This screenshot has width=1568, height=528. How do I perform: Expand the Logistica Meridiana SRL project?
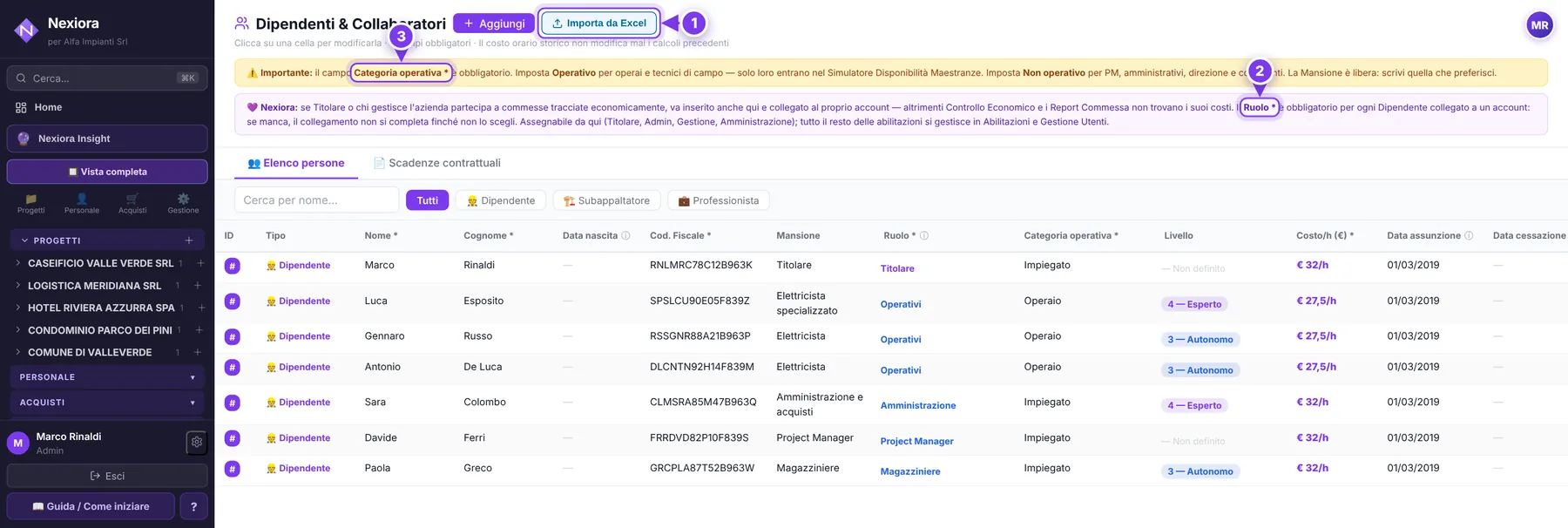pyautogui.click(x=18, y=285)
